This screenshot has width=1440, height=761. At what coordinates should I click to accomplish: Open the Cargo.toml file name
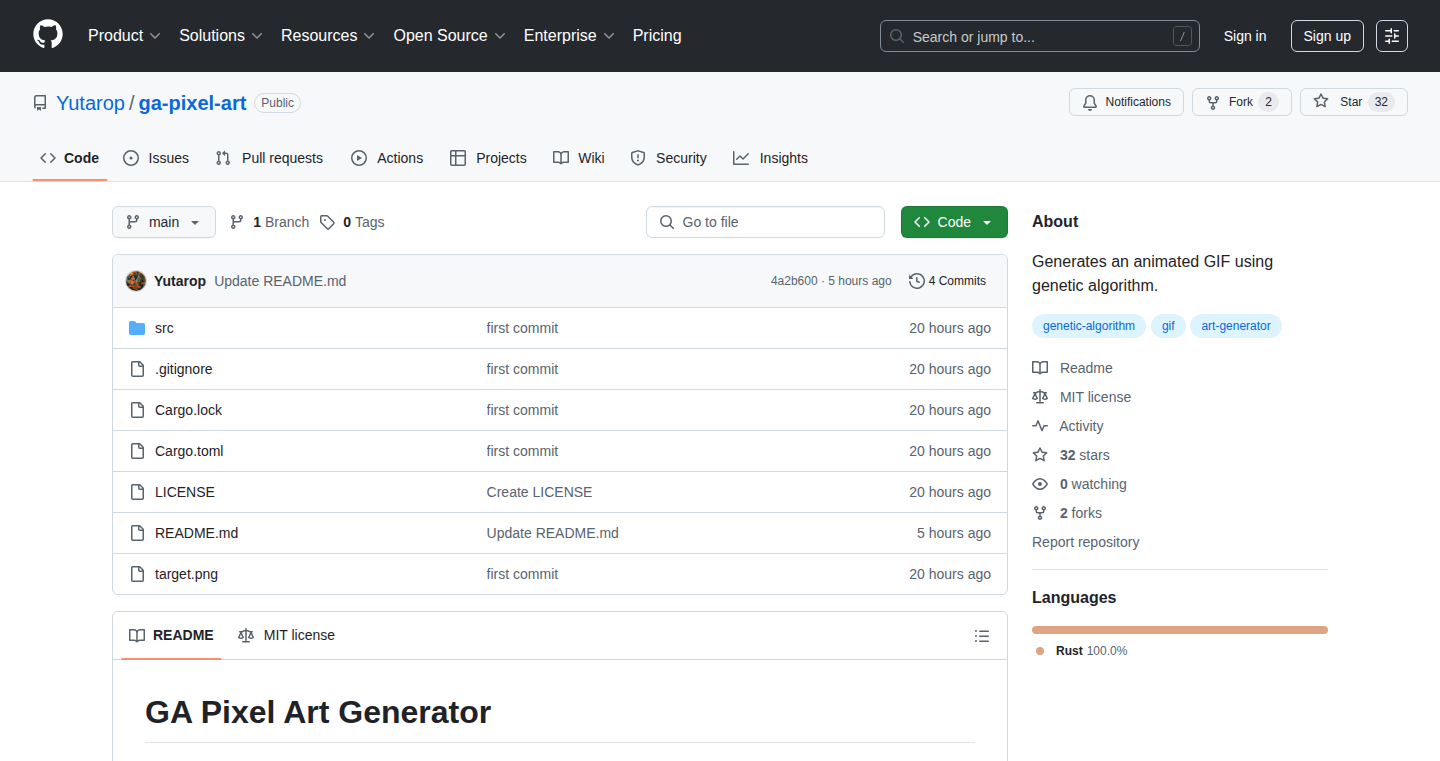[x=189, y=451]
